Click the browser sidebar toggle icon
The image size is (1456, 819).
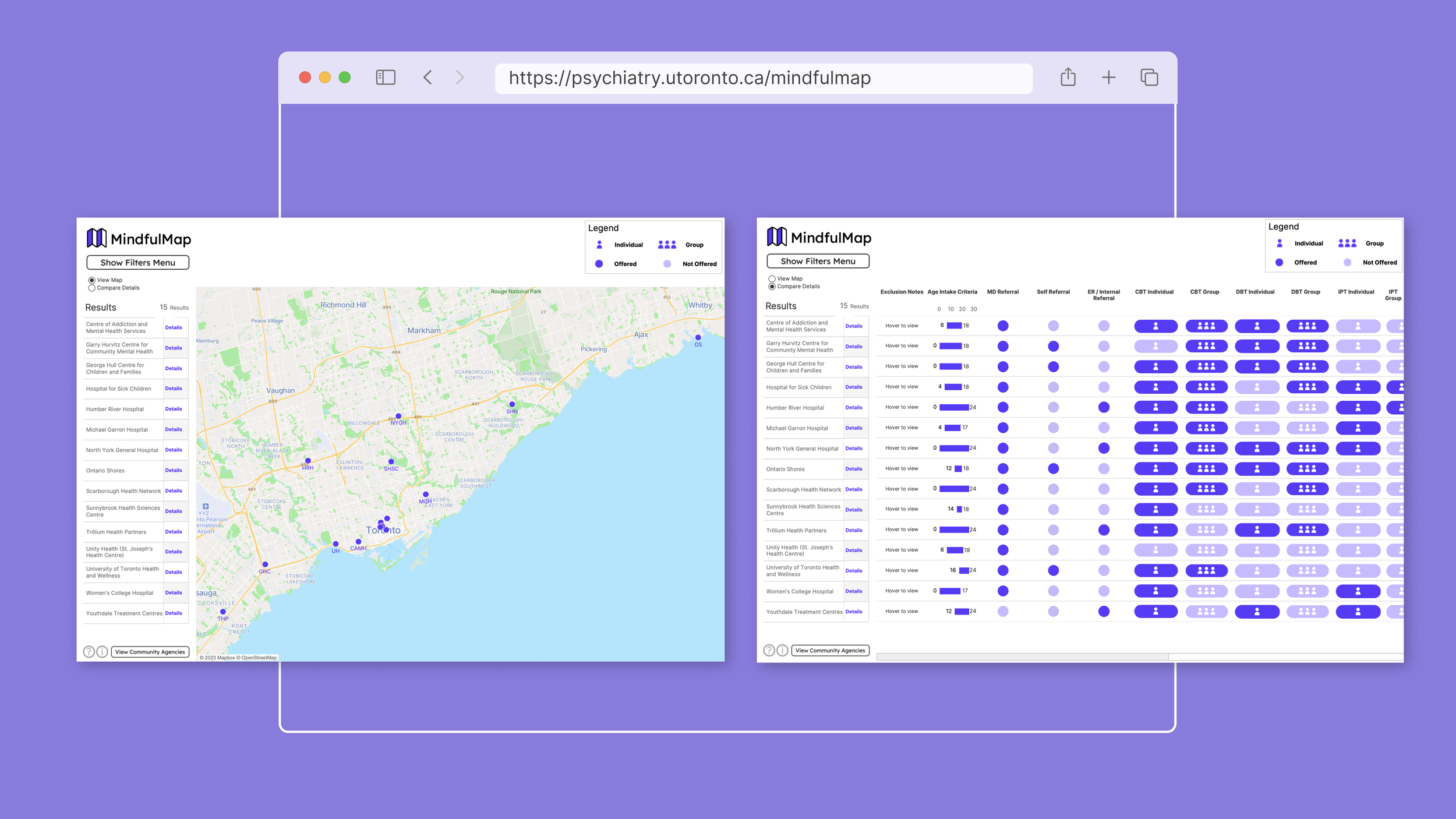pos(386,77)
